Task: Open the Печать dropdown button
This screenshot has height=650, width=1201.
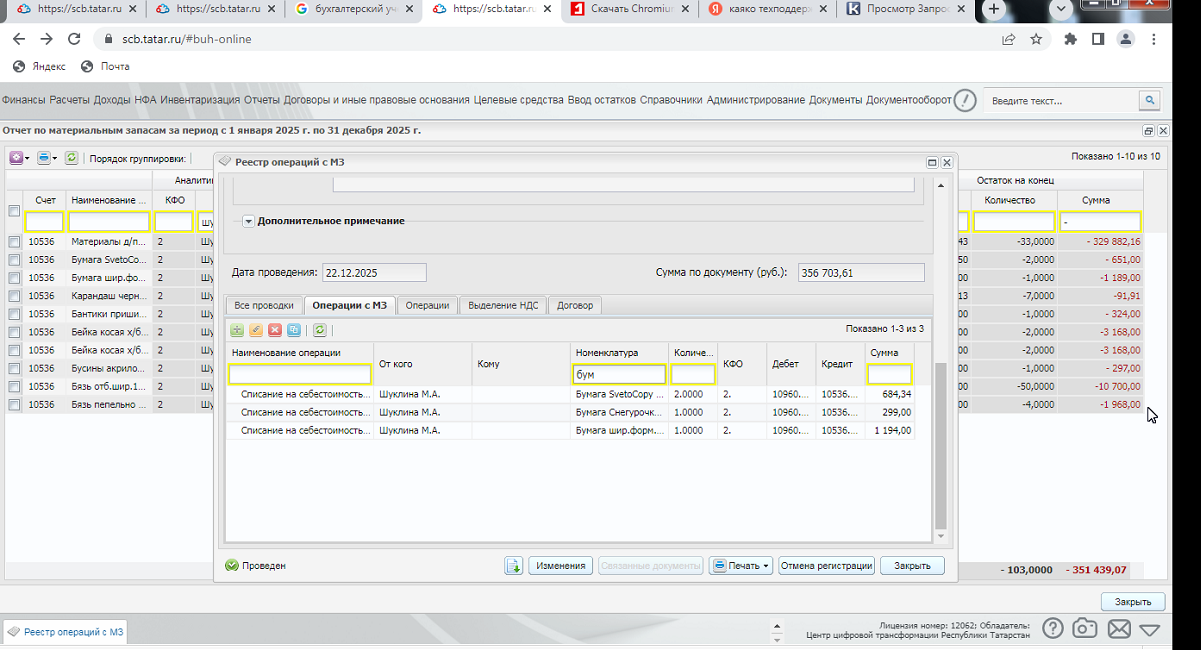Action: pyautogui.click(x=741, y=566)
